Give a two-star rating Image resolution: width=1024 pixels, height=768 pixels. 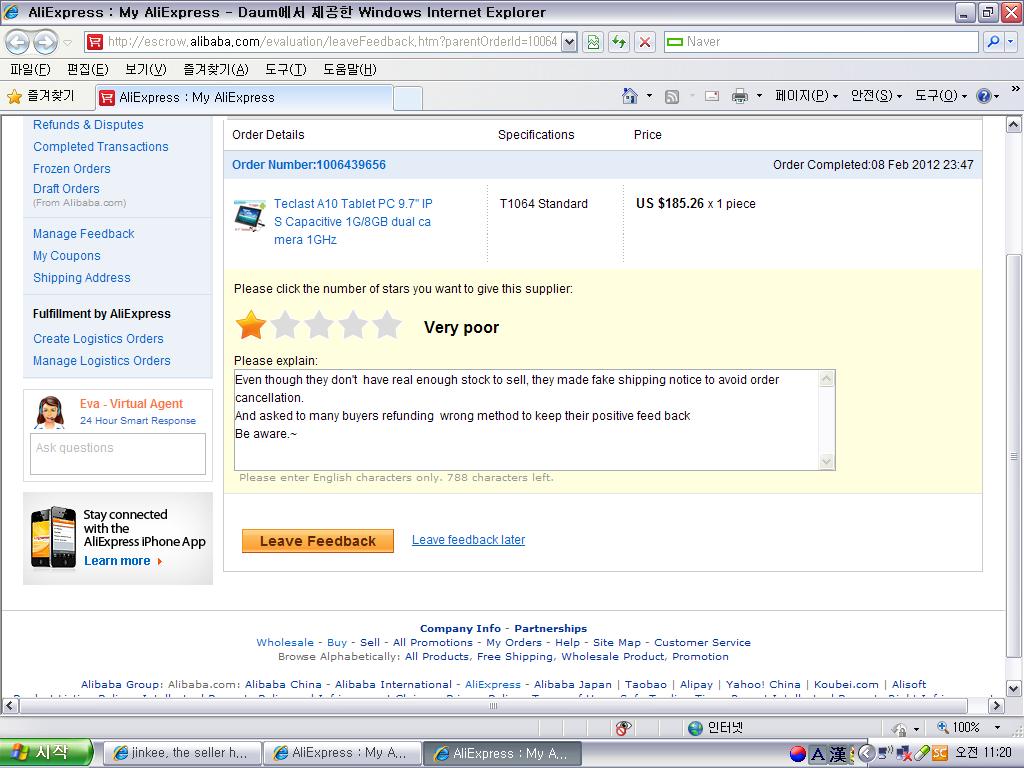point(285,325)
